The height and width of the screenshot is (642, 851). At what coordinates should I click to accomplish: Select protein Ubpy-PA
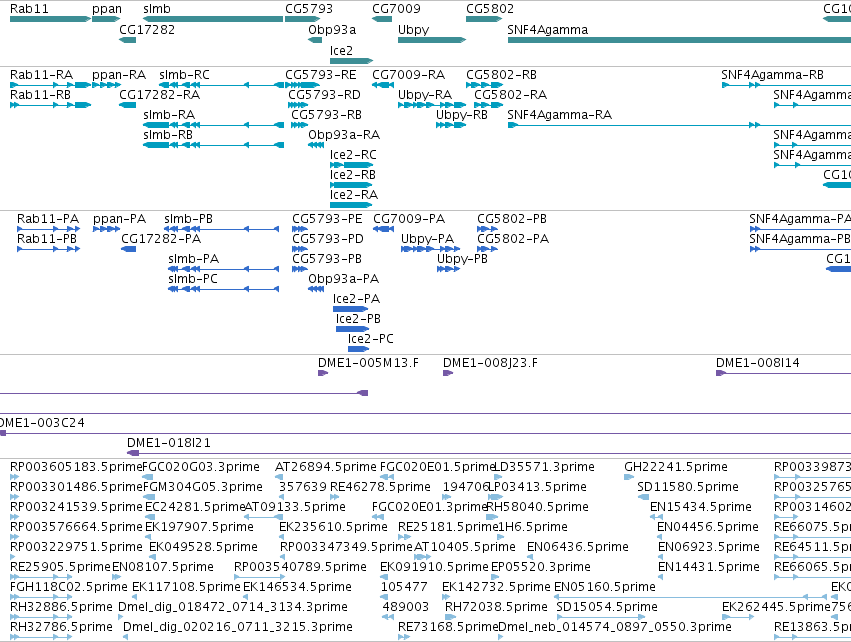[428, 239]
